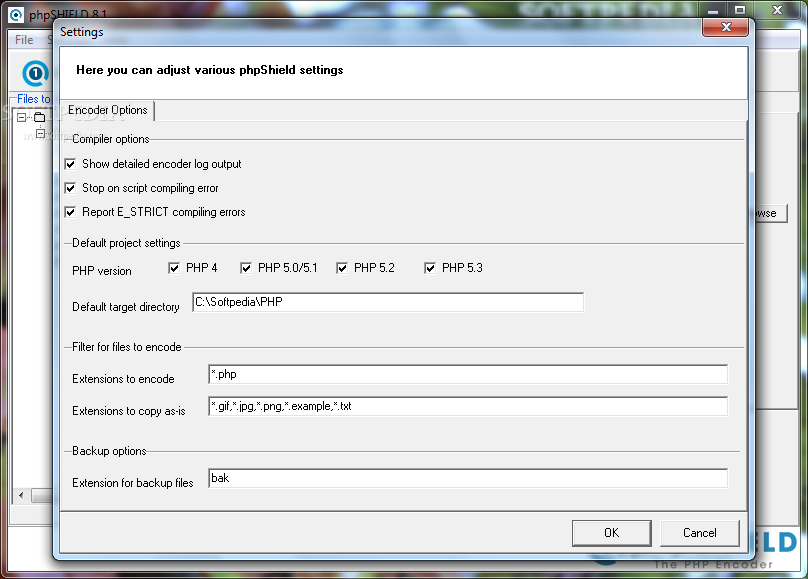Uncheck the PHP 4 version checkbox

pyautogui.click(x=174, y=268)
